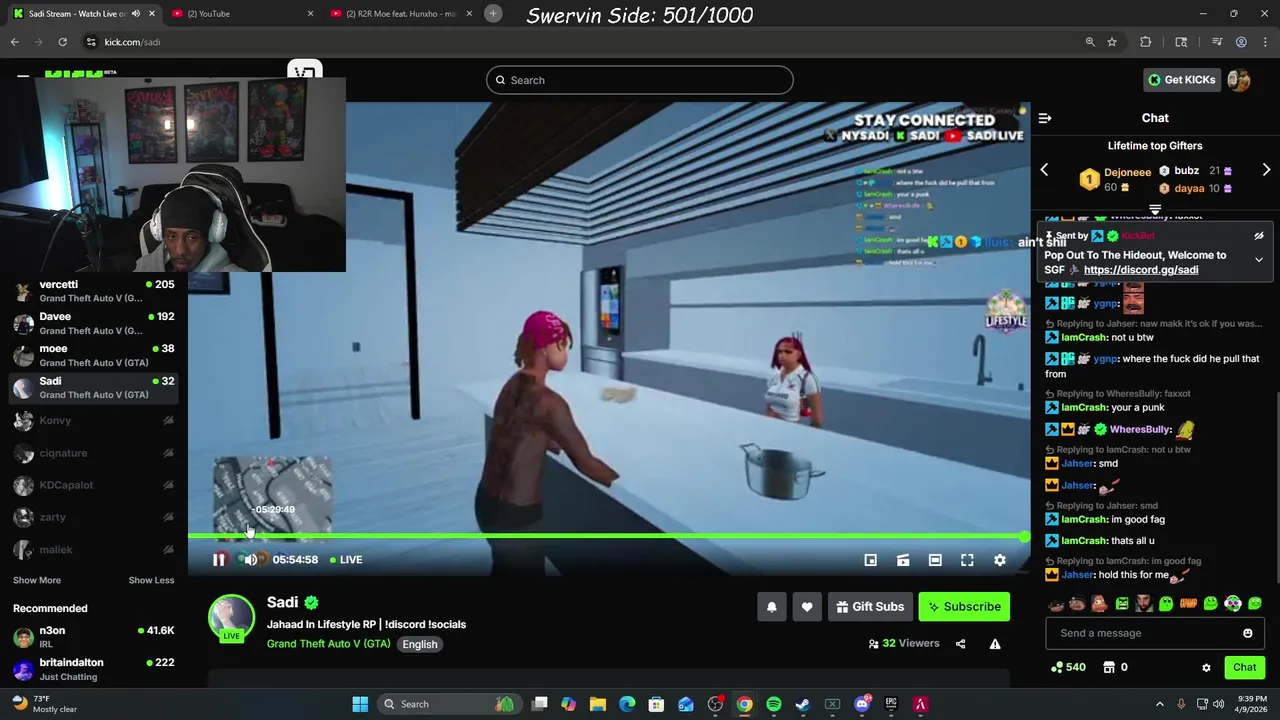Mute the Sadi Stream tab audio icon
The width and height of the screenshot is (1280, 720).
[x=136, y=14]
